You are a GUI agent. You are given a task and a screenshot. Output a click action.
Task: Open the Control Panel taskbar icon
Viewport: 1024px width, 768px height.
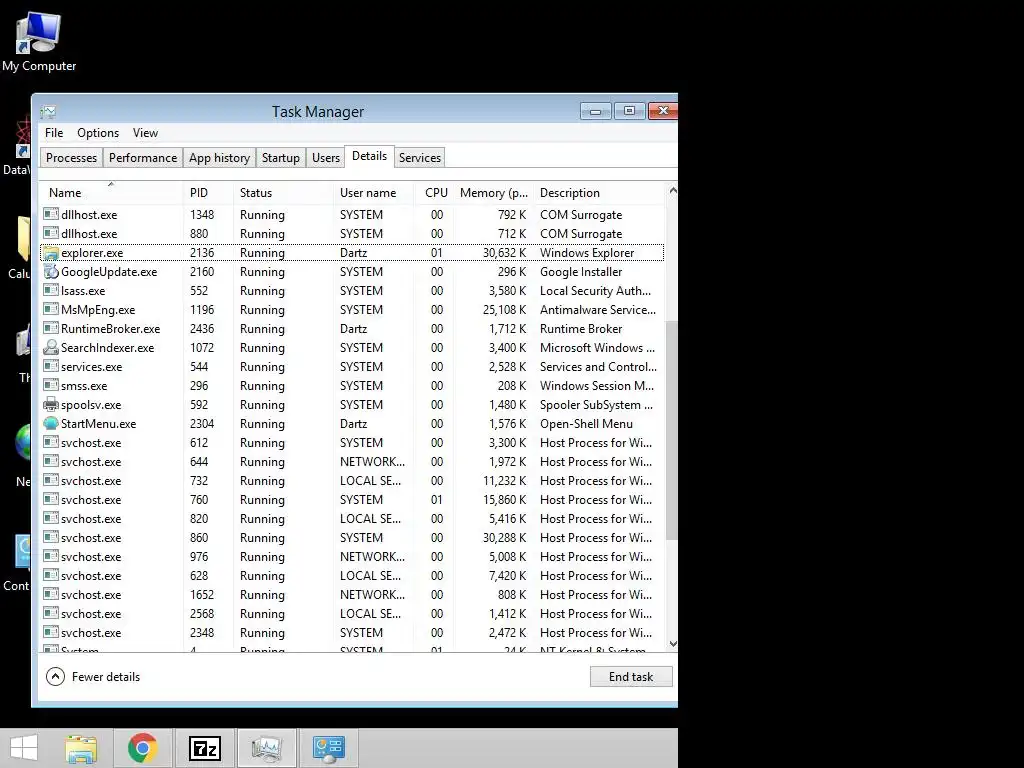(328, 748)
